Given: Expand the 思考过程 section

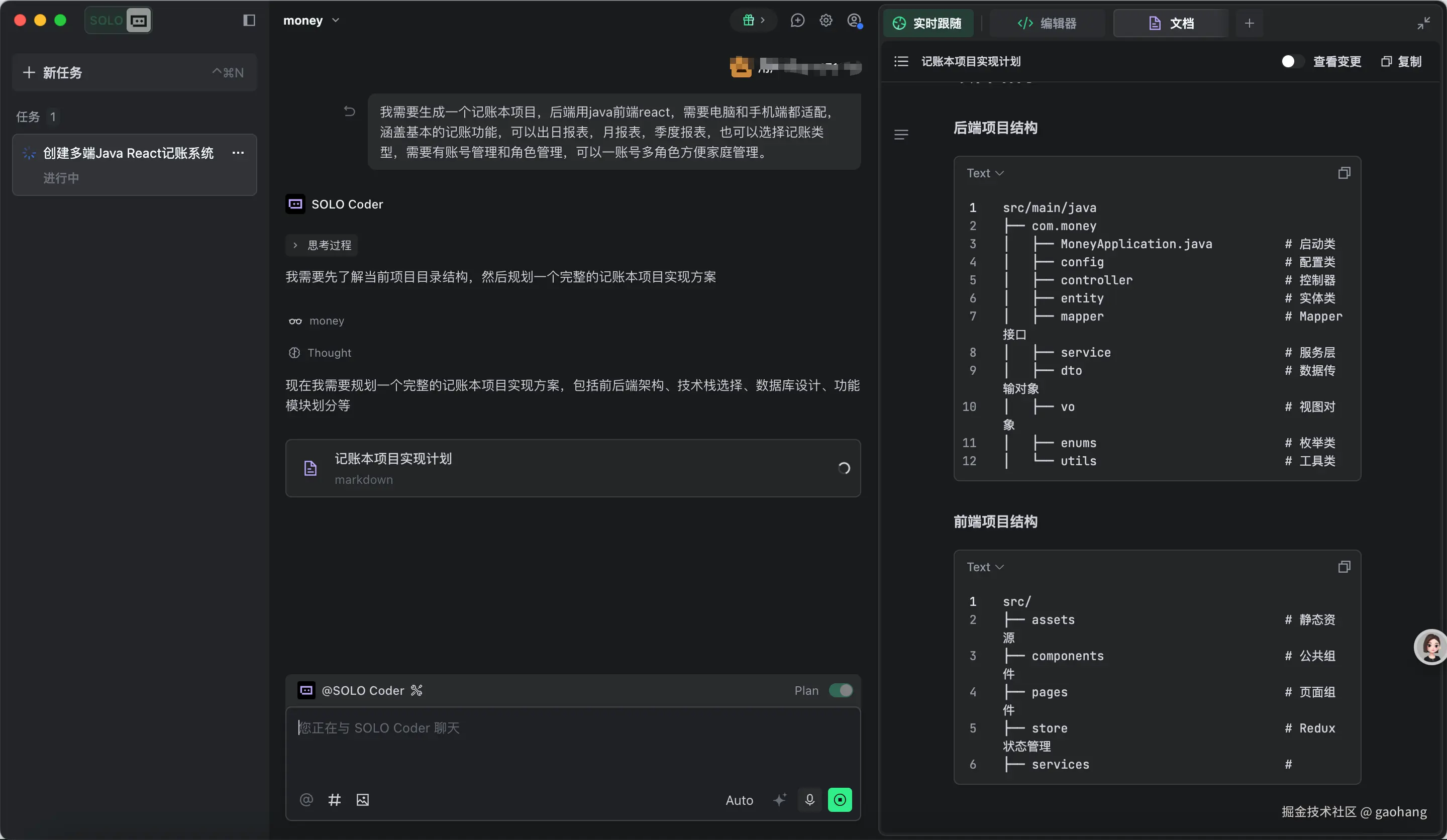Looking at the screenshot, I should point(322,245).
